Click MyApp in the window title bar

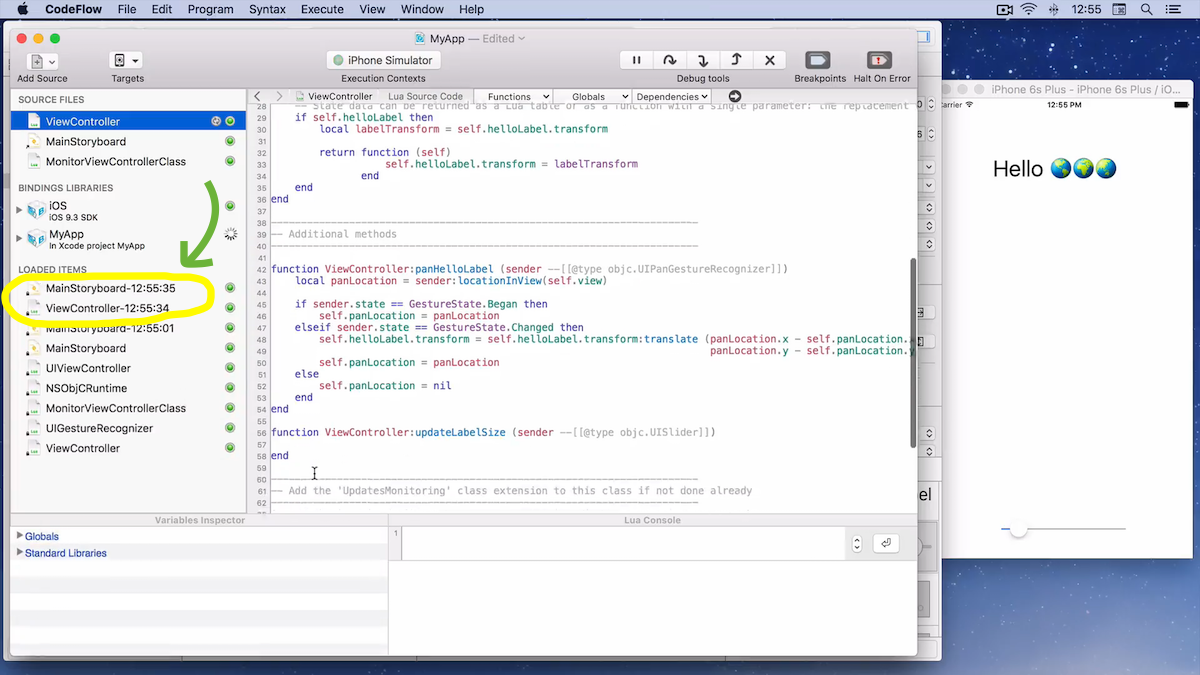[x=446, y=38]
